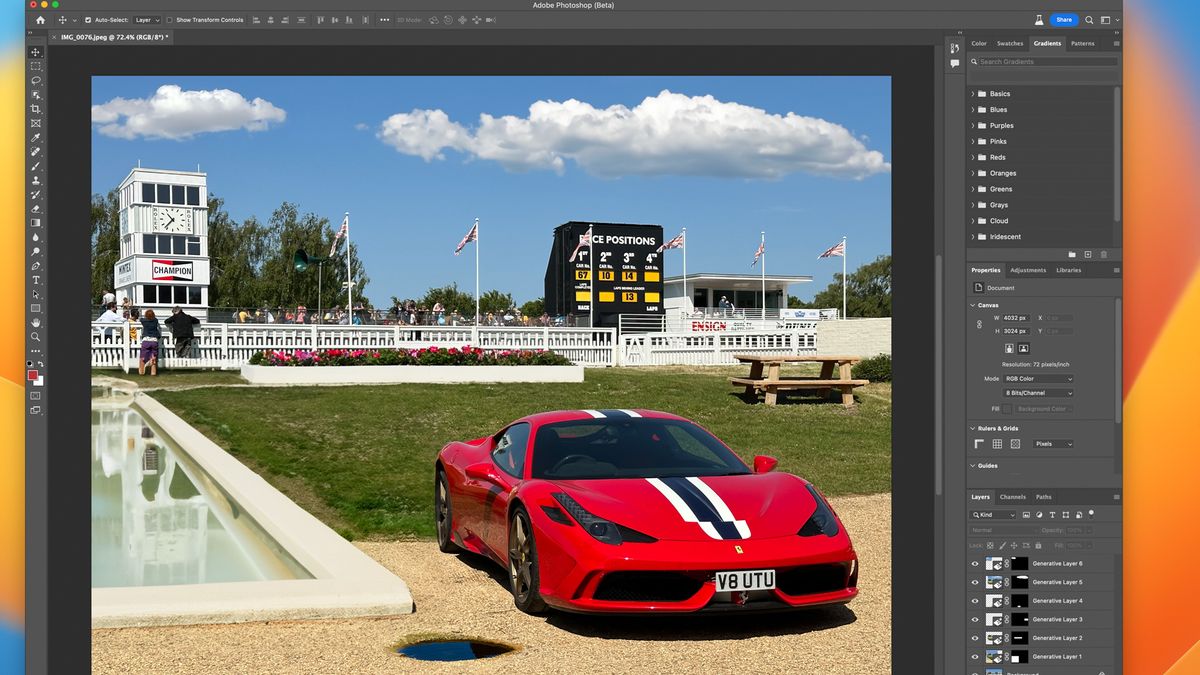Select the Eraser tool
This screenshot has width=1200, height=675.
[36, 209]
